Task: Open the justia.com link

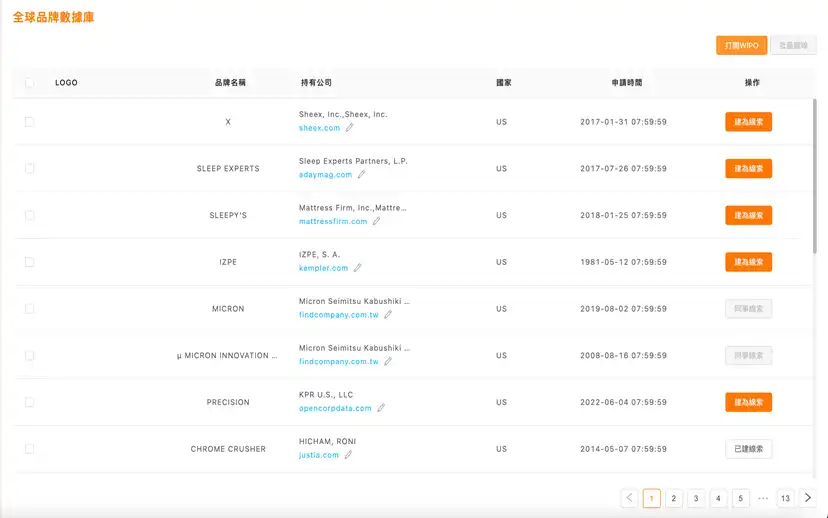Action: [318, 455]
